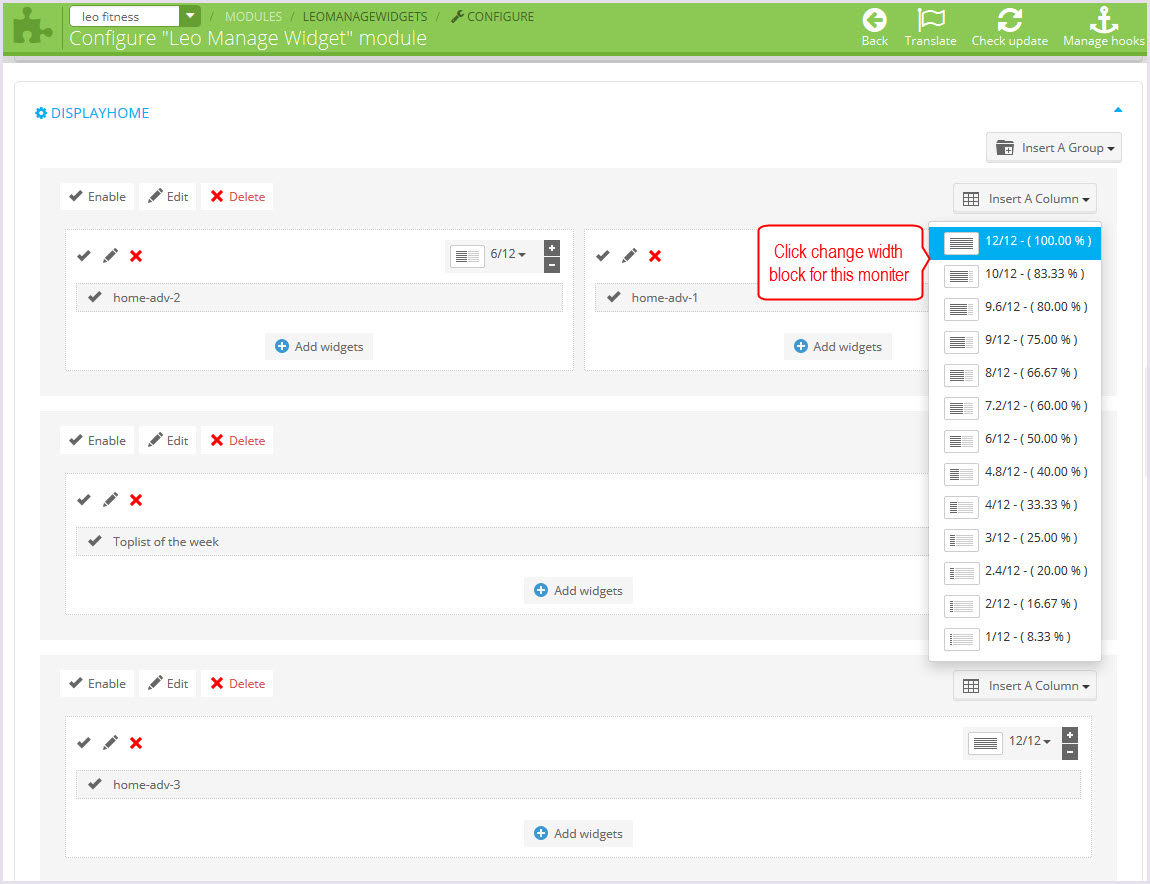Open Insert A Column dropdown in third group
This screenshot has height=884, width=1150.
tap(1025, 685)
